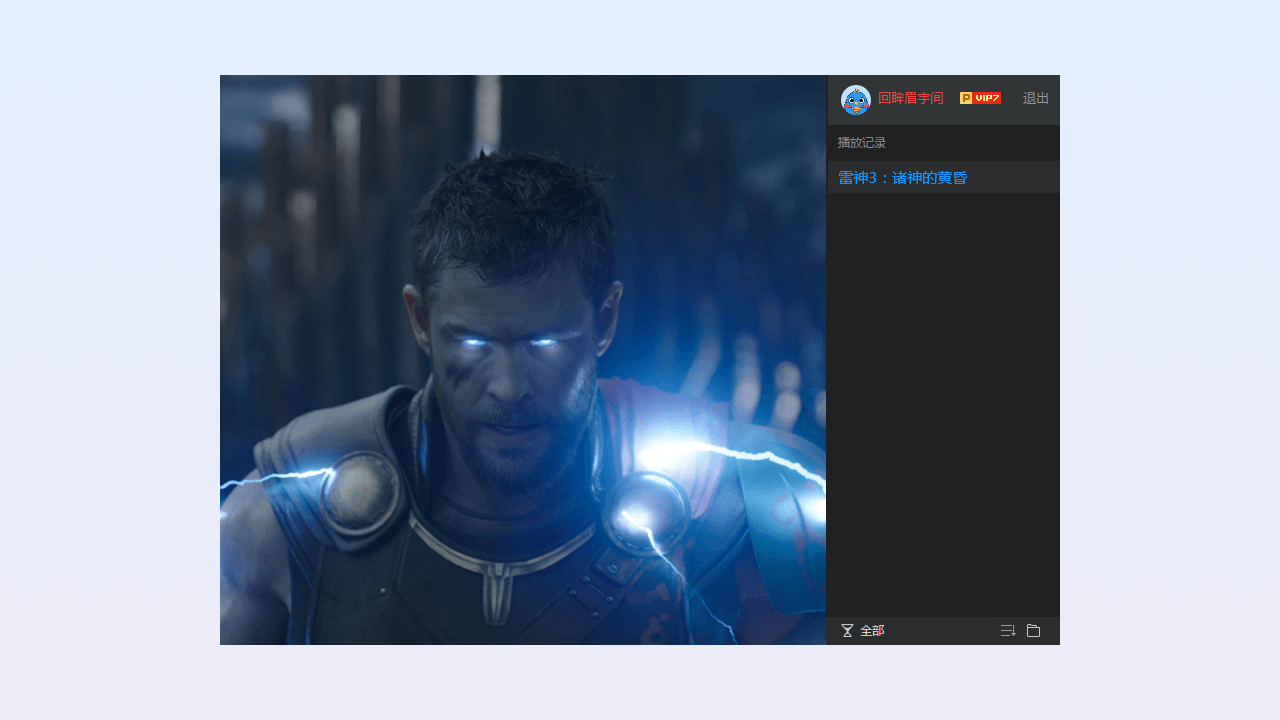Play 雷神3:诸神的黄昏 from the history list

pos(902,178)
